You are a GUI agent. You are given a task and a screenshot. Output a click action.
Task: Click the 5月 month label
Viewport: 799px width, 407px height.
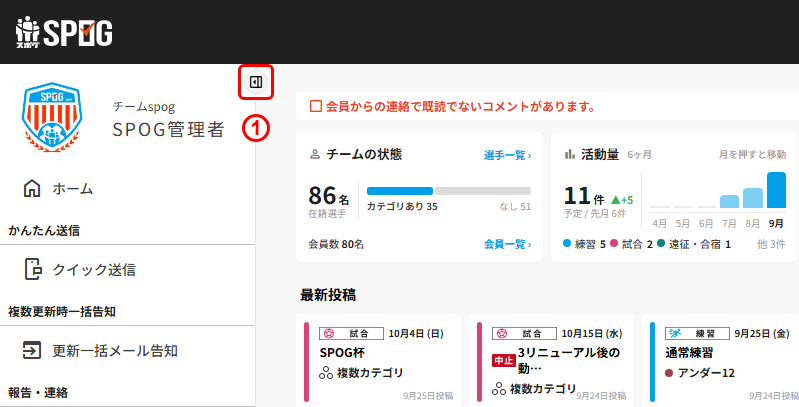point(683,224)
